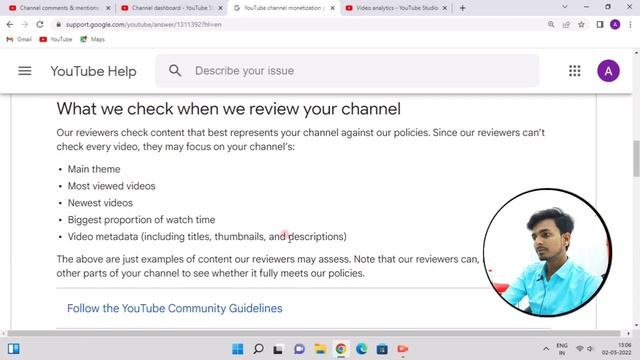Open the Maps bookmark
The width and height of the screenshot is (640, 360).
[x=93, y=39]
